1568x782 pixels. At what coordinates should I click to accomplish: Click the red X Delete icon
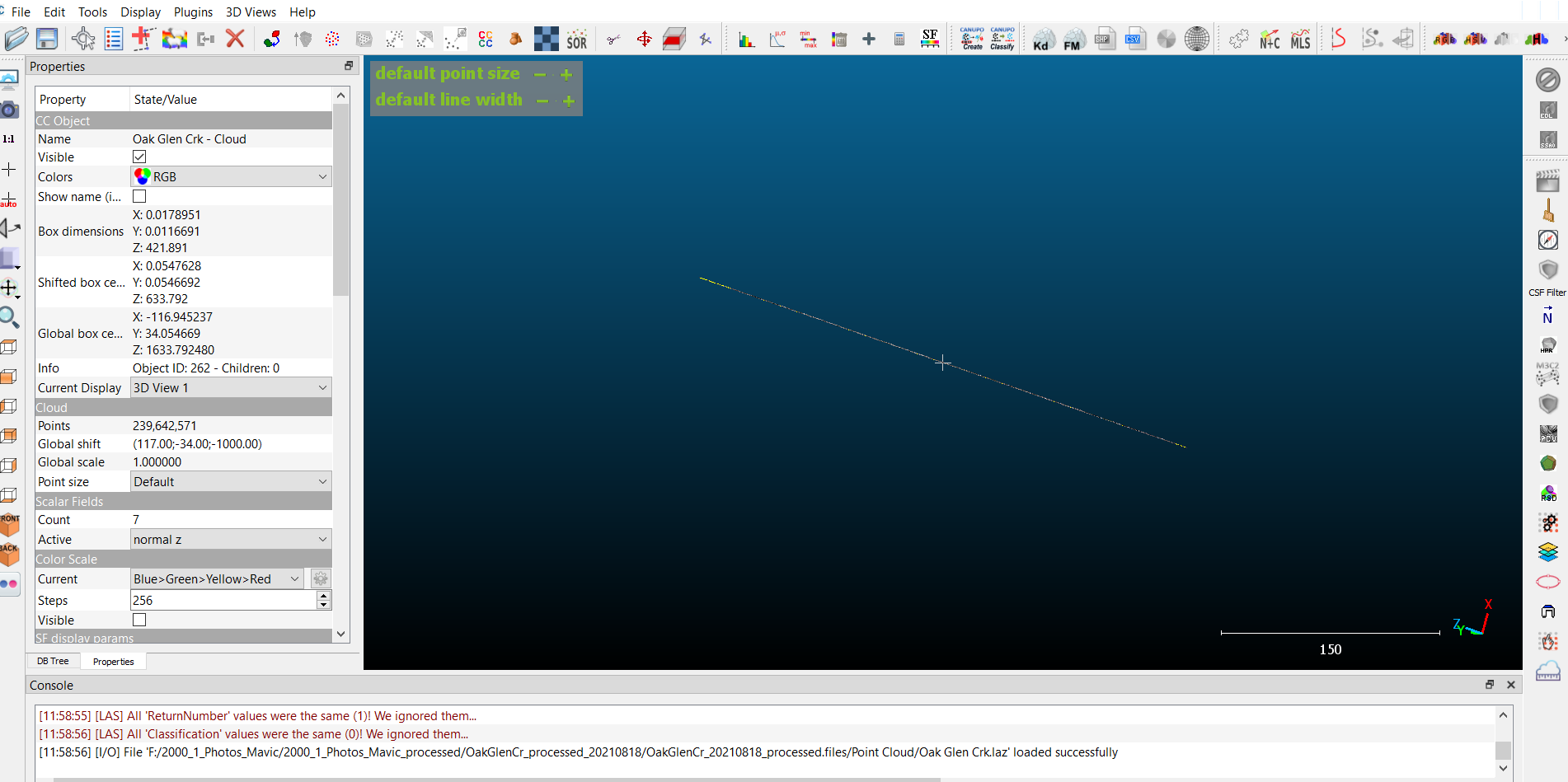235,39
